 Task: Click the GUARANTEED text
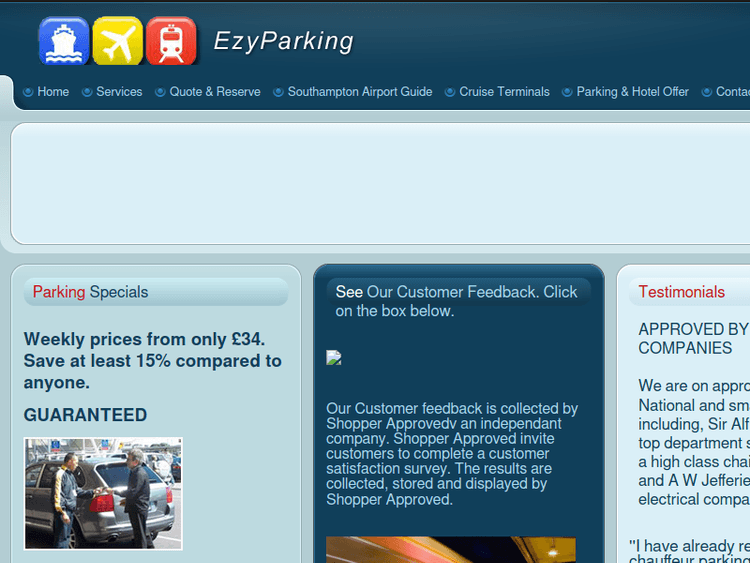[85, 415]
